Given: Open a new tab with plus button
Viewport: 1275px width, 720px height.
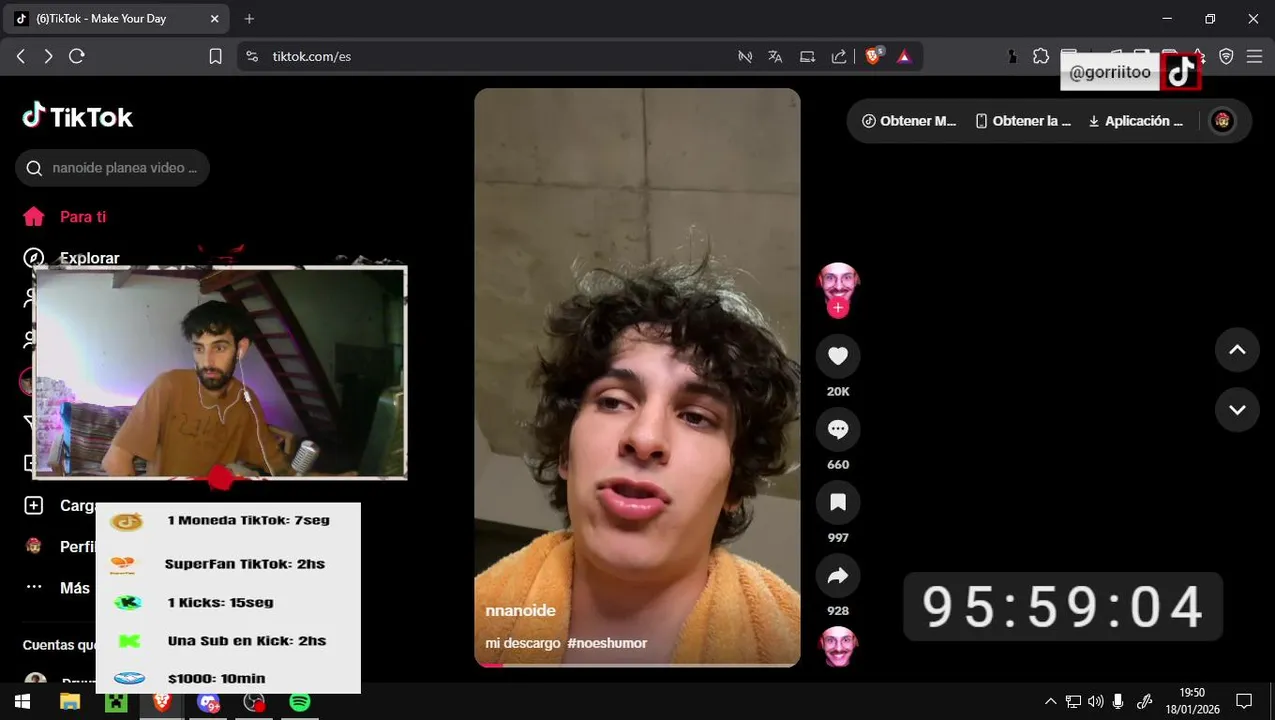Looking at the screenshot, I should (x=249, y=19).
